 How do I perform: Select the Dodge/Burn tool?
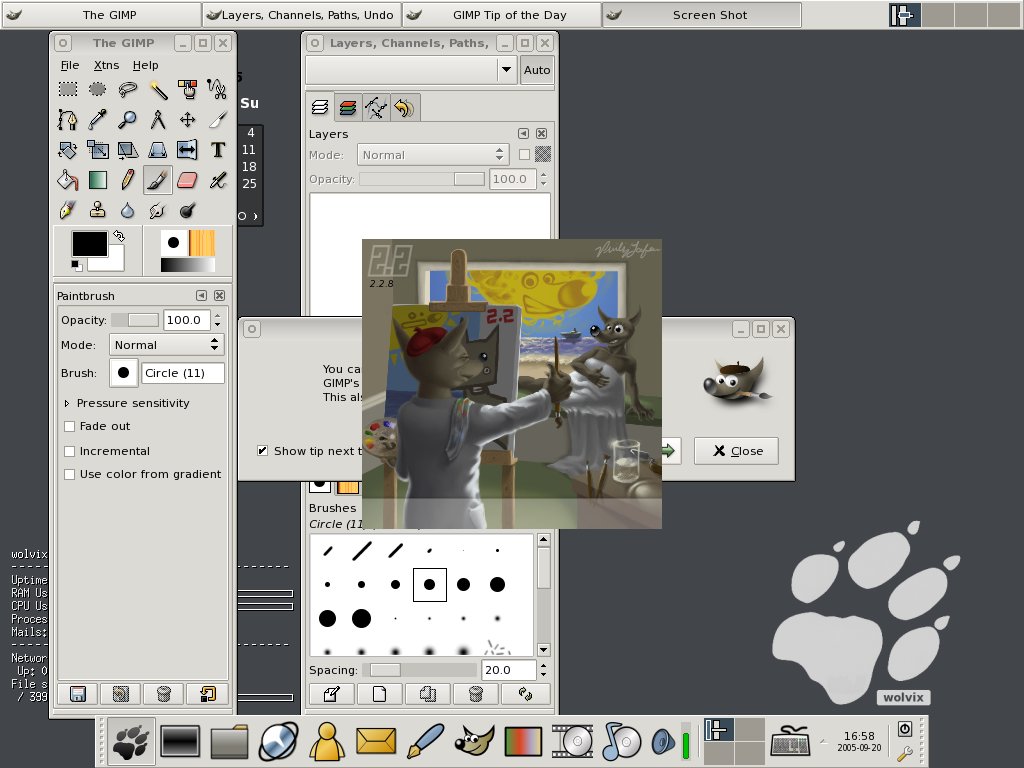click(187, 210)
